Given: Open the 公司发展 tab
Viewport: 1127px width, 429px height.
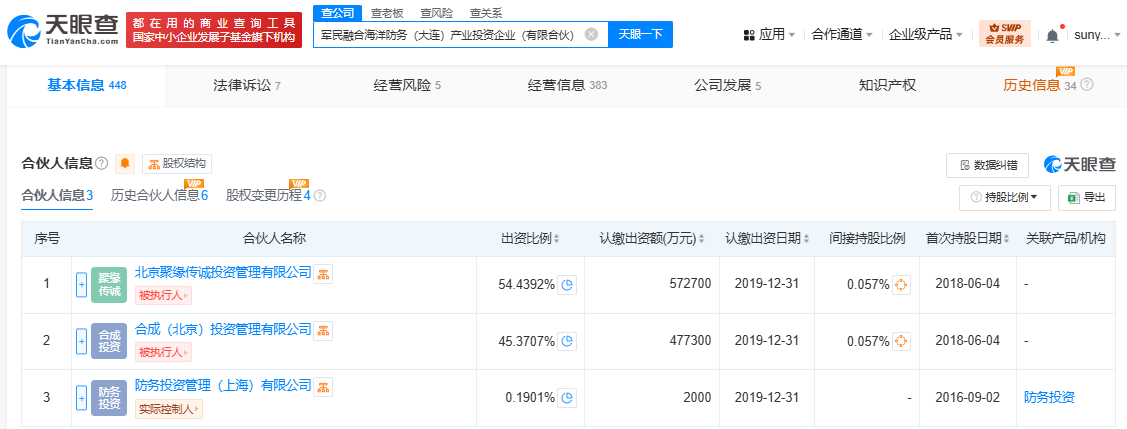Looking at the screenshot, I should (x=727, y=86).
